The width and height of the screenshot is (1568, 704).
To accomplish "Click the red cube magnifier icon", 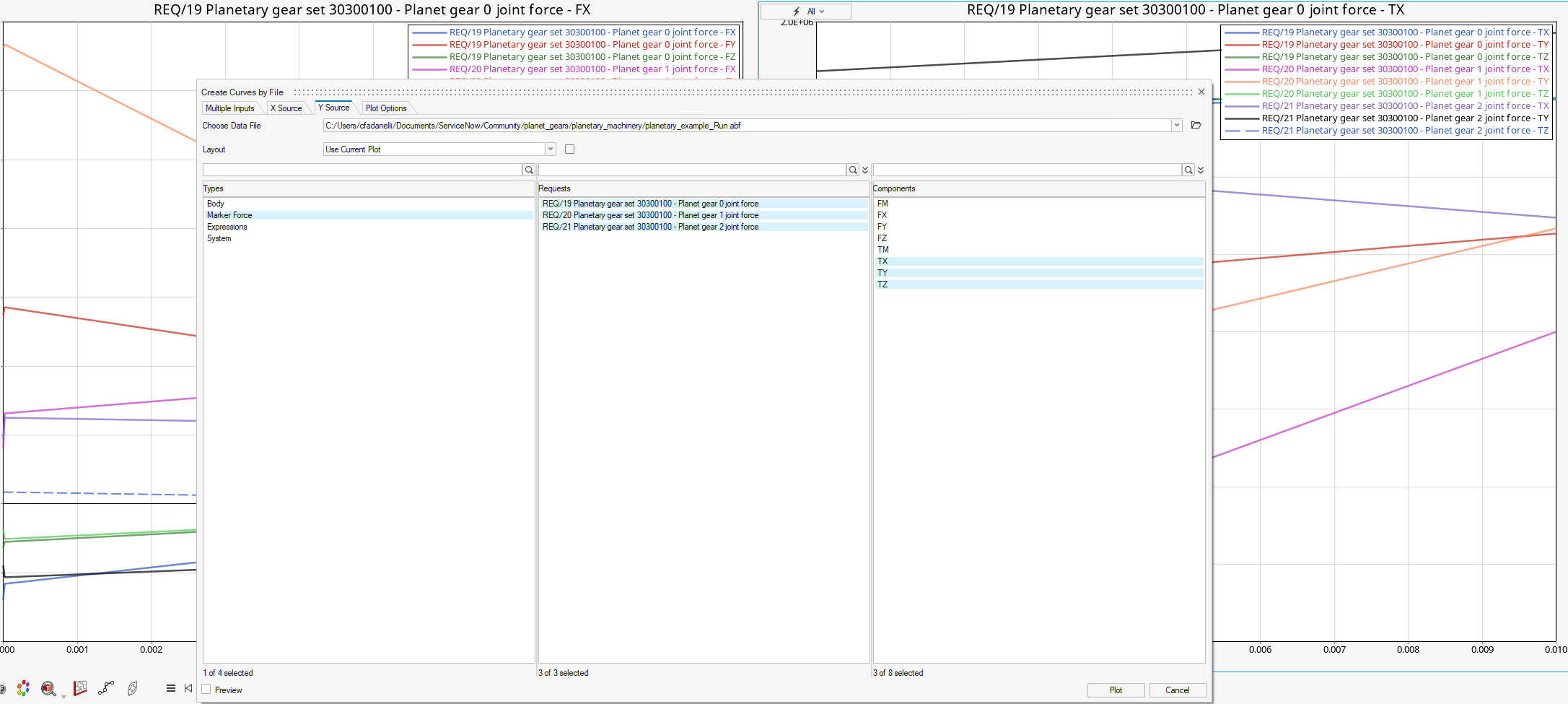I will click(x=48, y=688).
